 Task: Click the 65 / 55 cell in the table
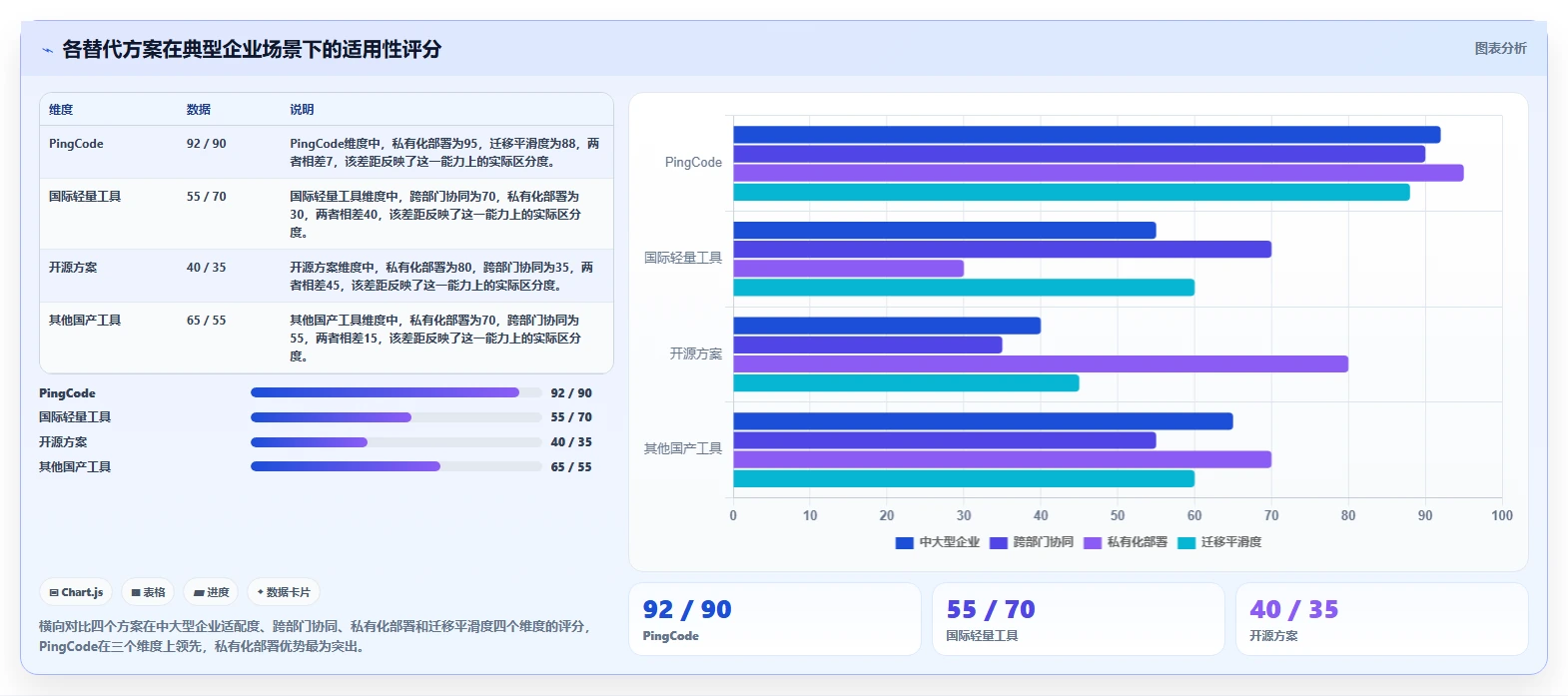[207, 321]
